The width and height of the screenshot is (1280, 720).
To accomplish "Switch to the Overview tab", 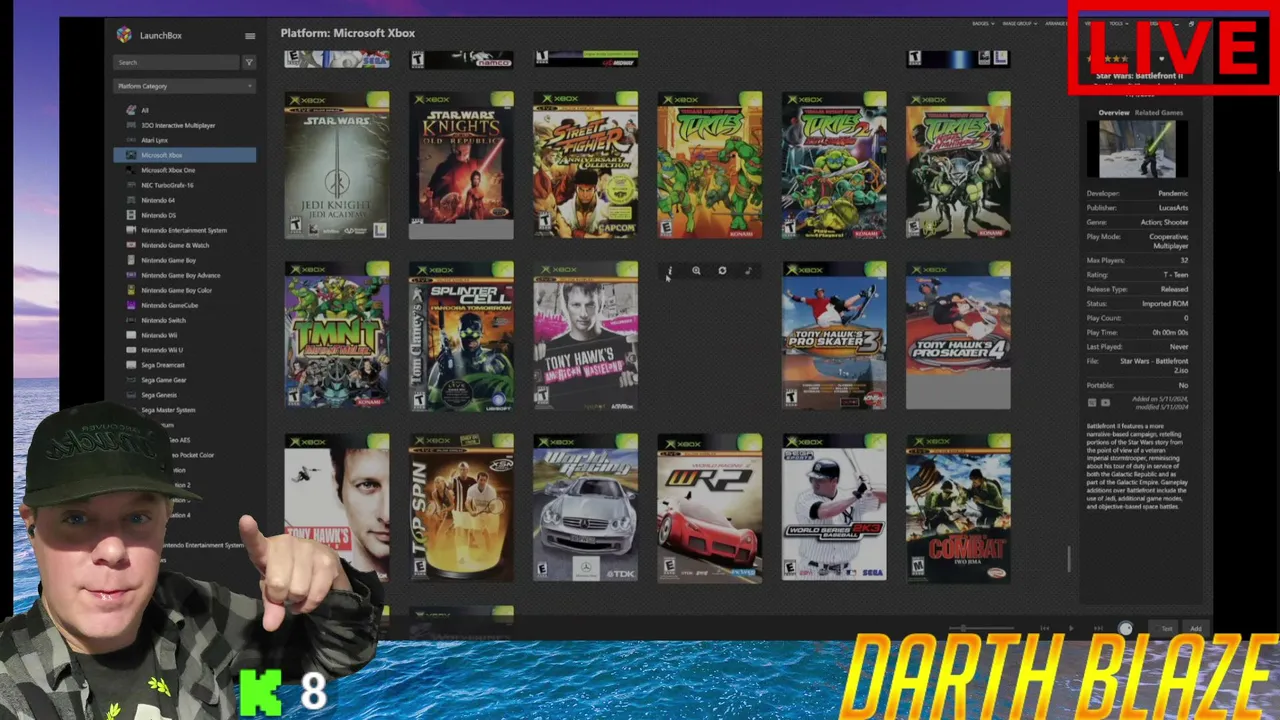I will (x=1114, y=113).
